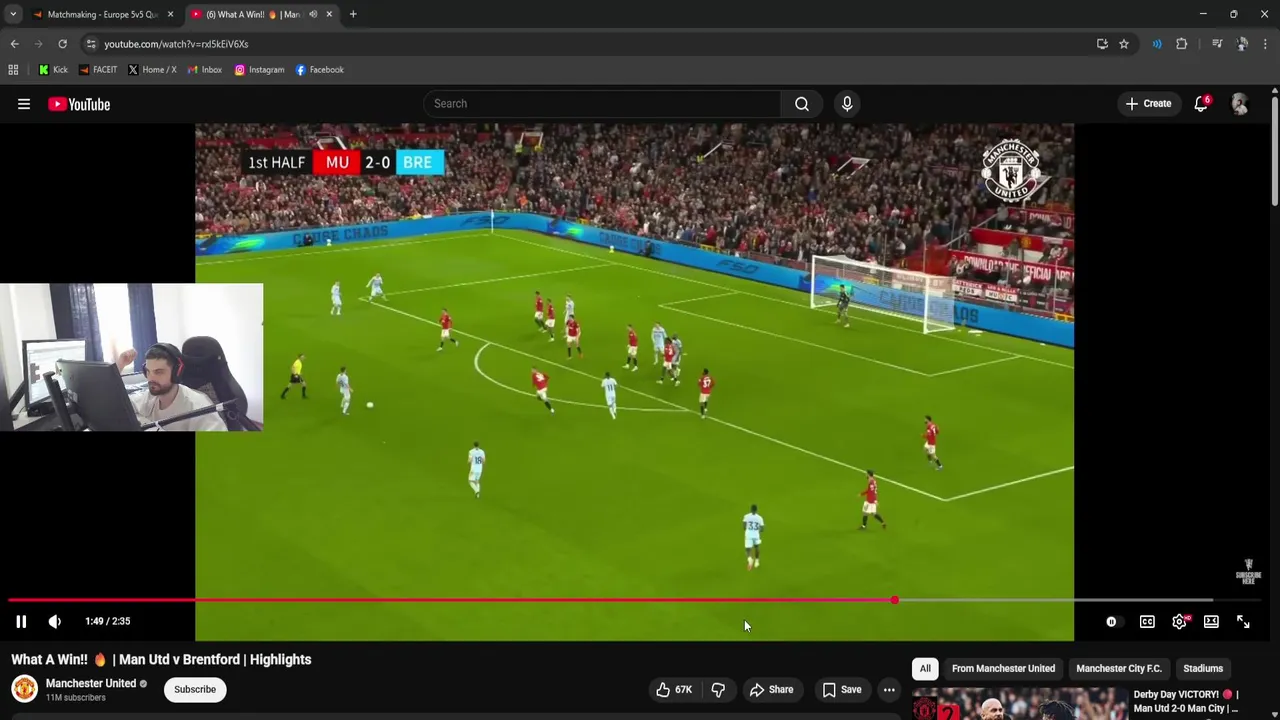Select From Manchester United chip
1280x720 pixels.
tap(1003, 668)
